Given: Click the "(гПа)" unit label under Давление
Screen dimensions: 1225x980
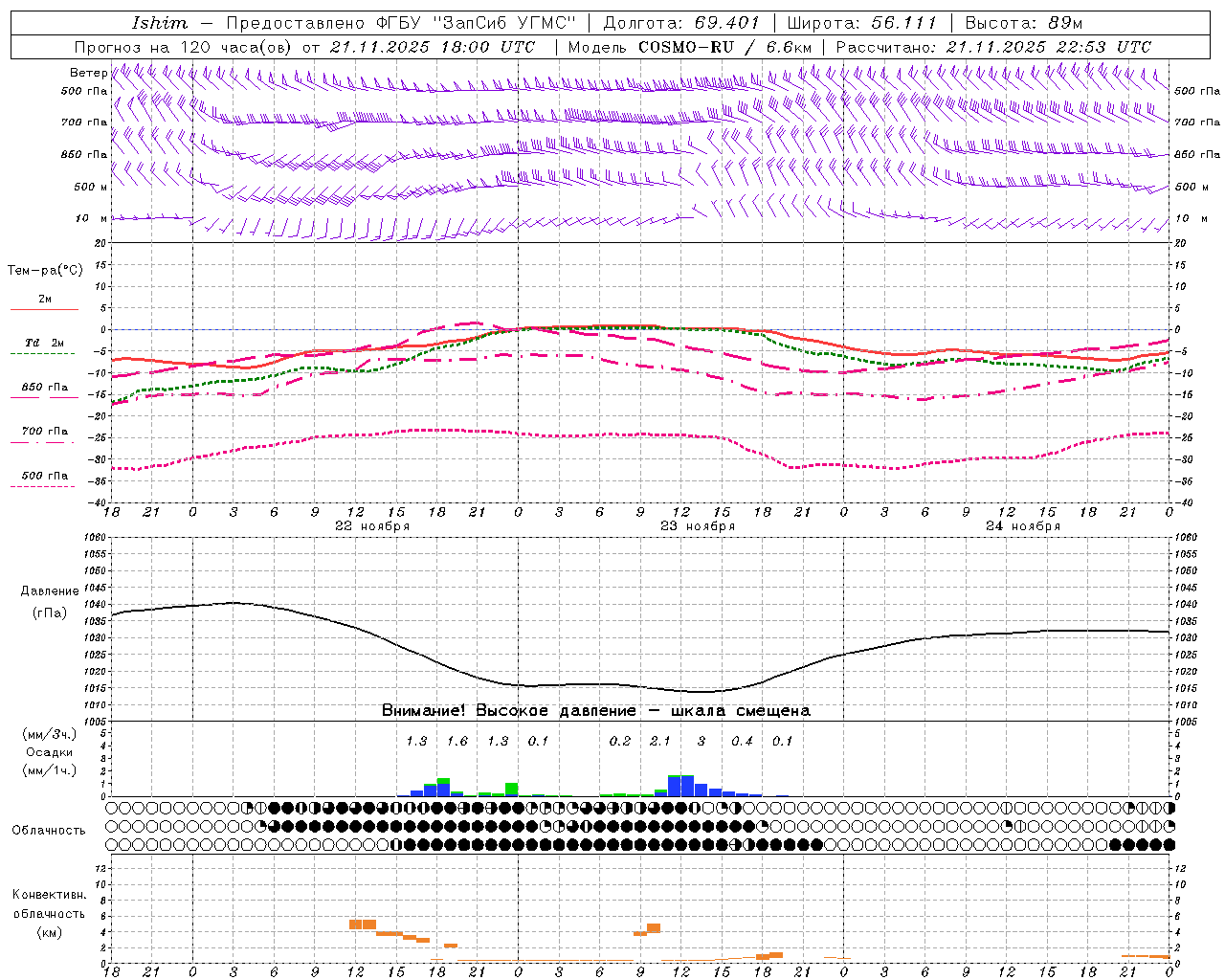Looking at the screenshot, I should pyautogui.click(x=50, y=612).
